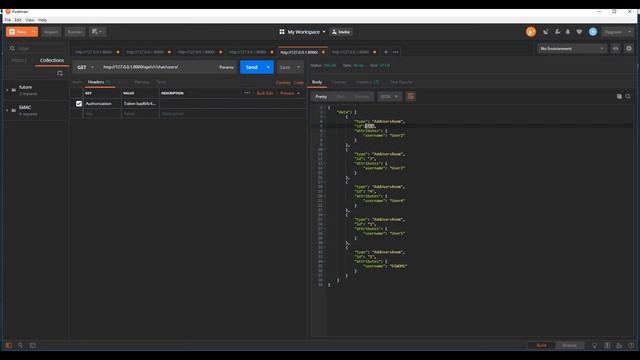Open manage environments gear icon

click(629, 49)
